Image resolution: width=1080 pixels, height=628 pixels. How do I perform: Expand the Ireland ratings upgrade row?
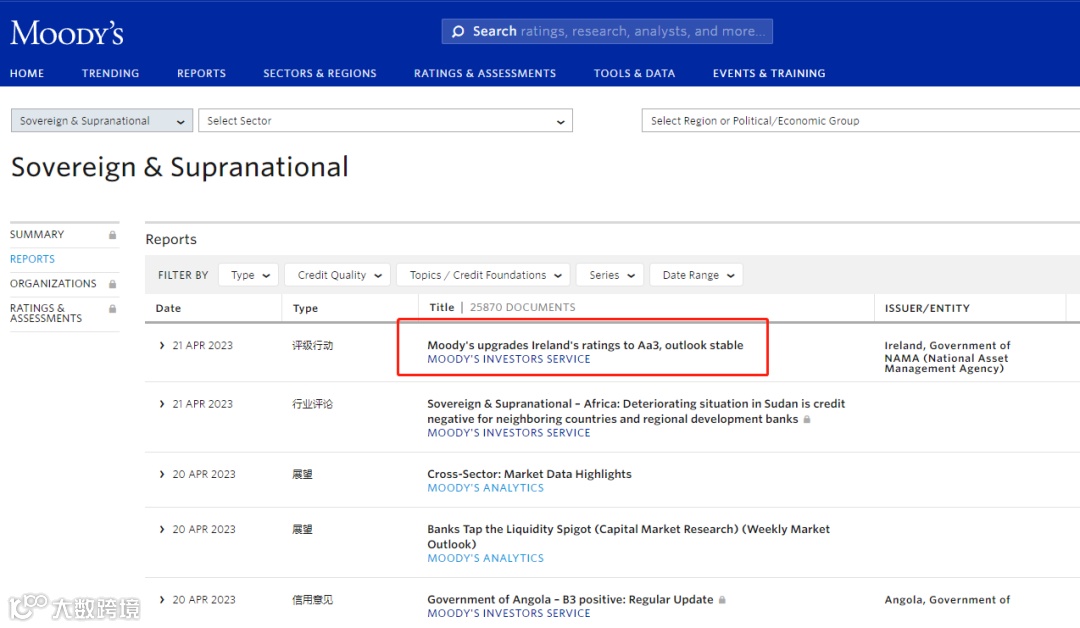pyautogui.click(x=162, y=345)
